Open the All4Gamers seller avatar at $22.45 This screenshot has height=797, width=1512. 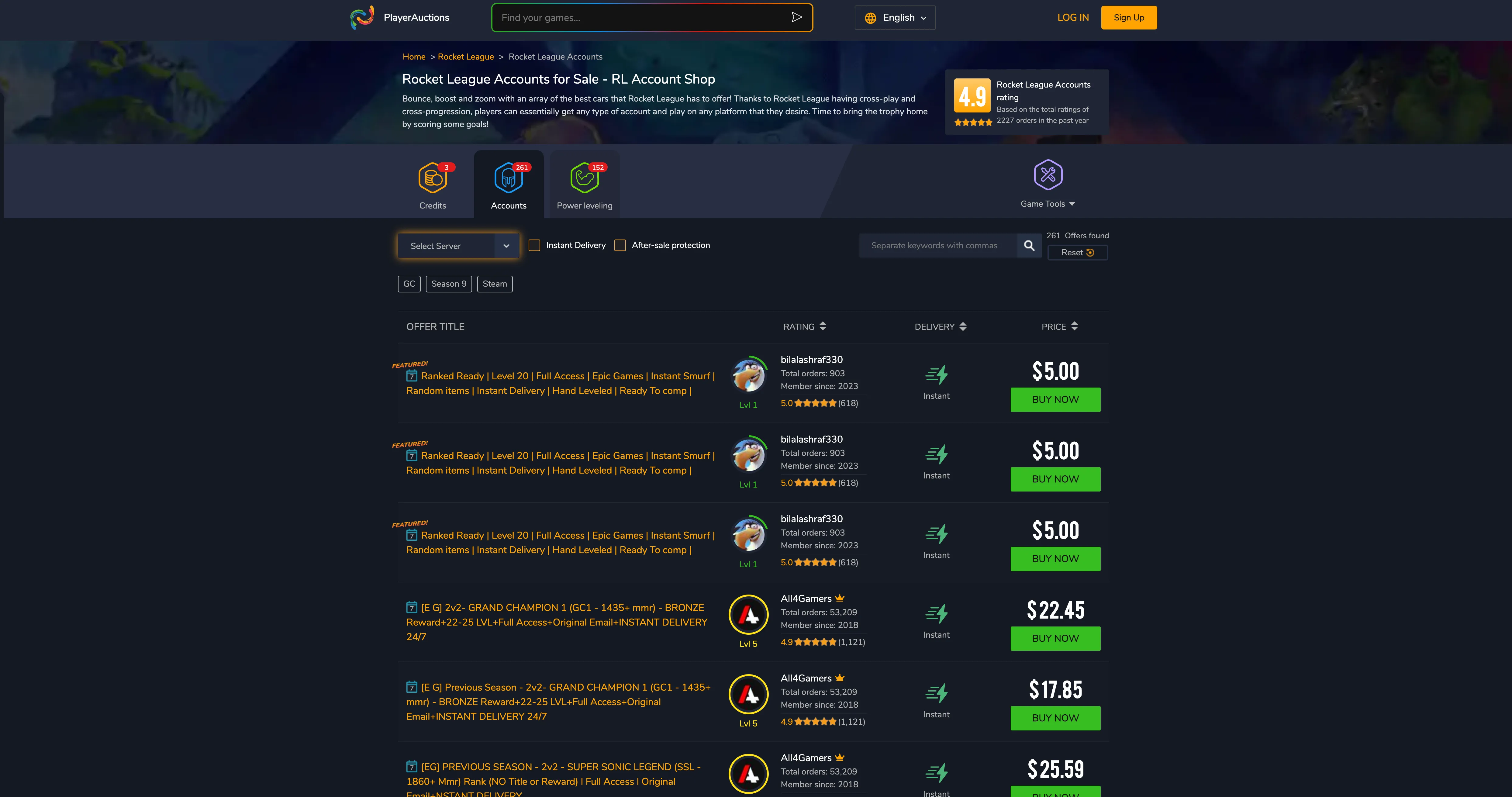(x=748, y=615)
